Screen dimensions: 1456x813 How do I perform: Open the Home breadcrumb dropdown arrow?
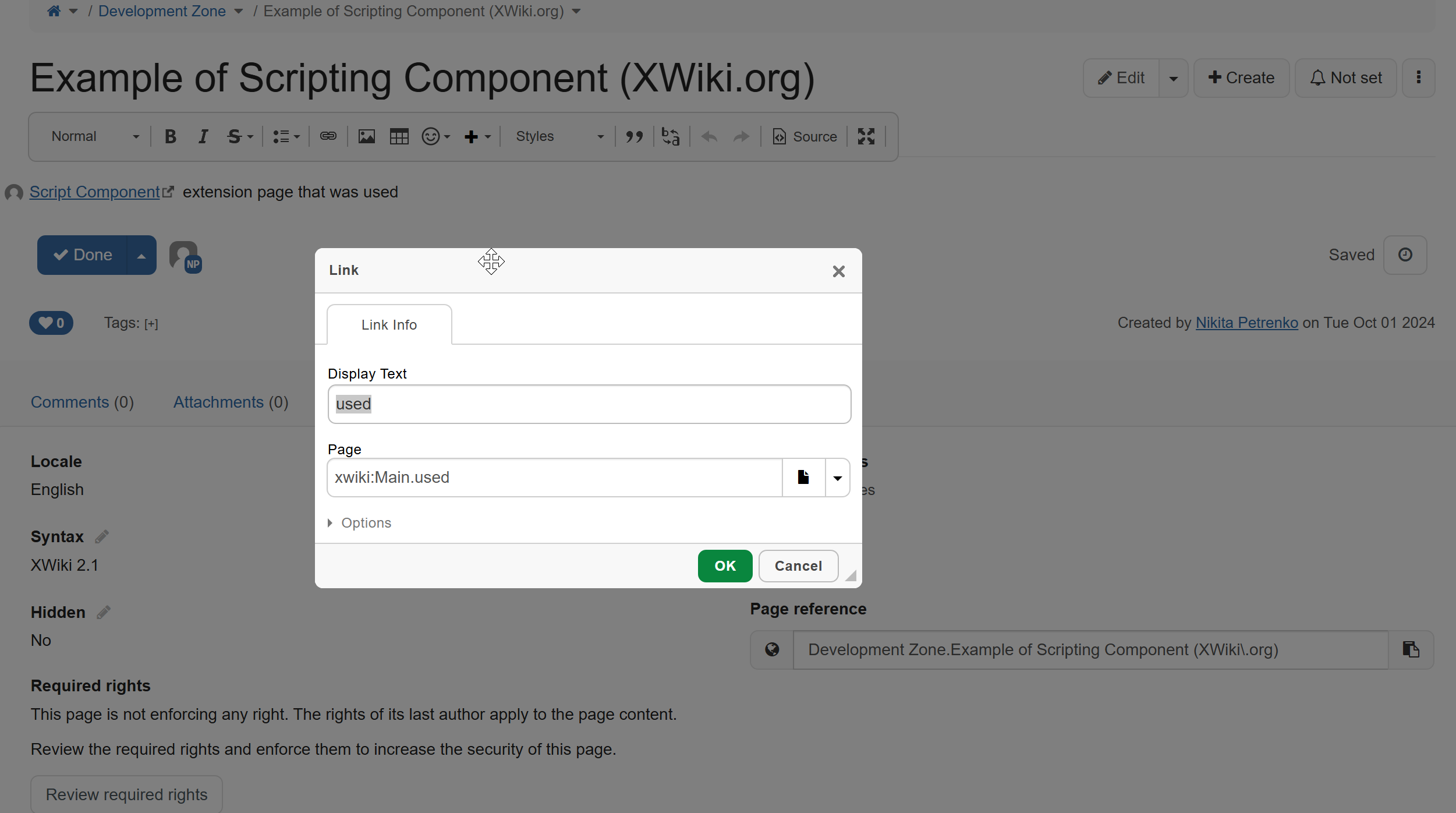[73, 12]
